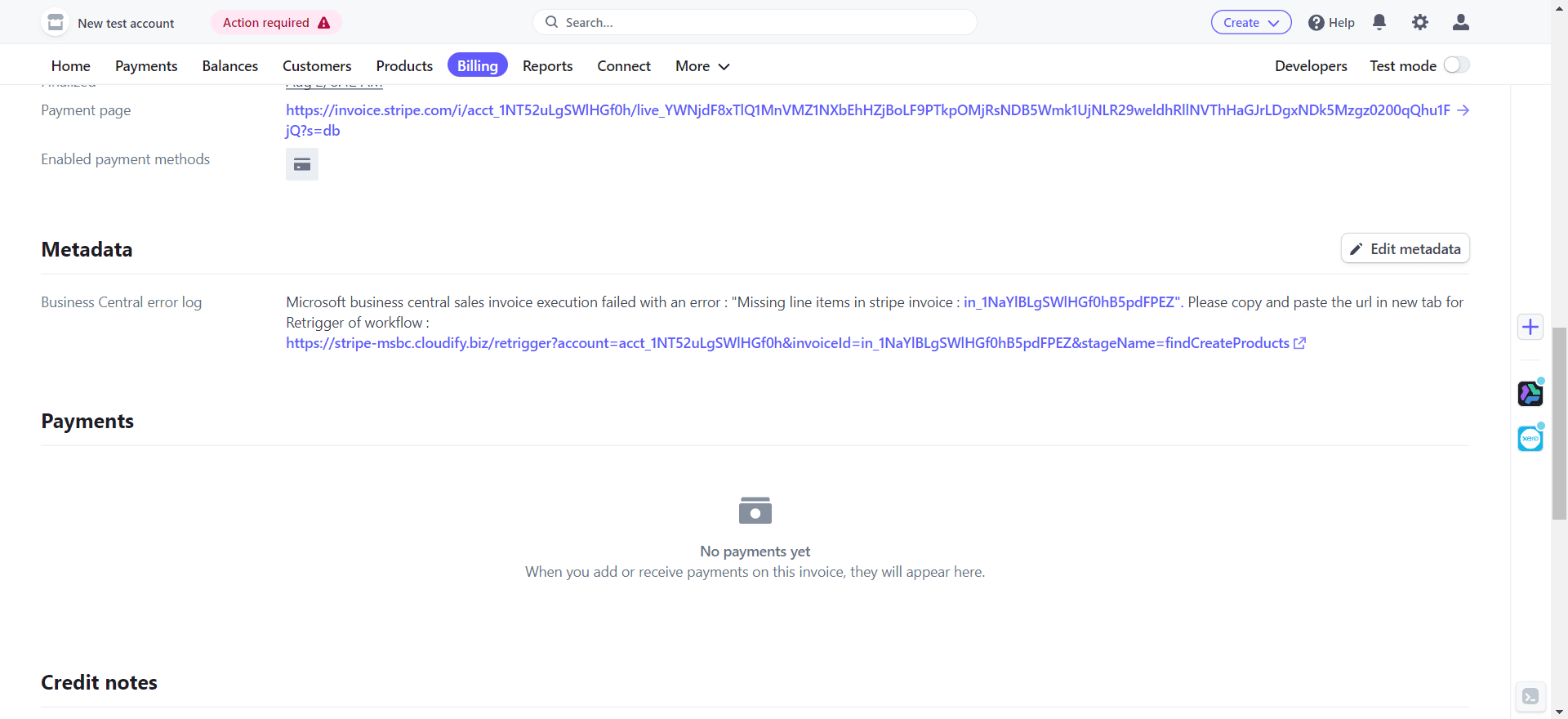Open the Help menu

pos(1331,23)
